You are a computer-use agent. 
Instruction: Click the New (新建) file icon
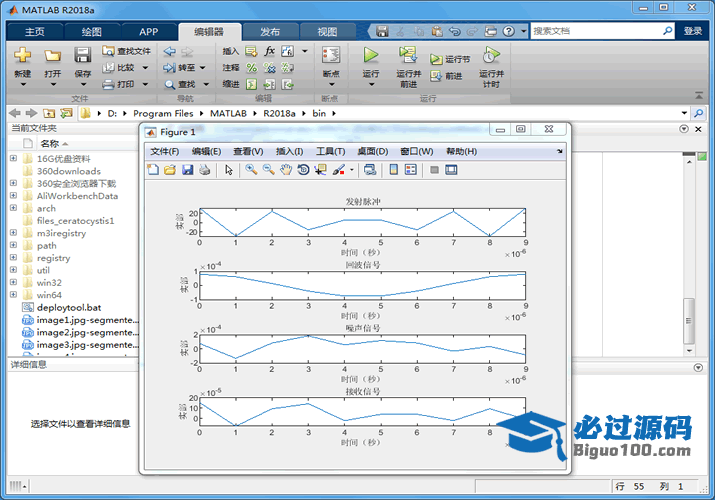(22, 56)
